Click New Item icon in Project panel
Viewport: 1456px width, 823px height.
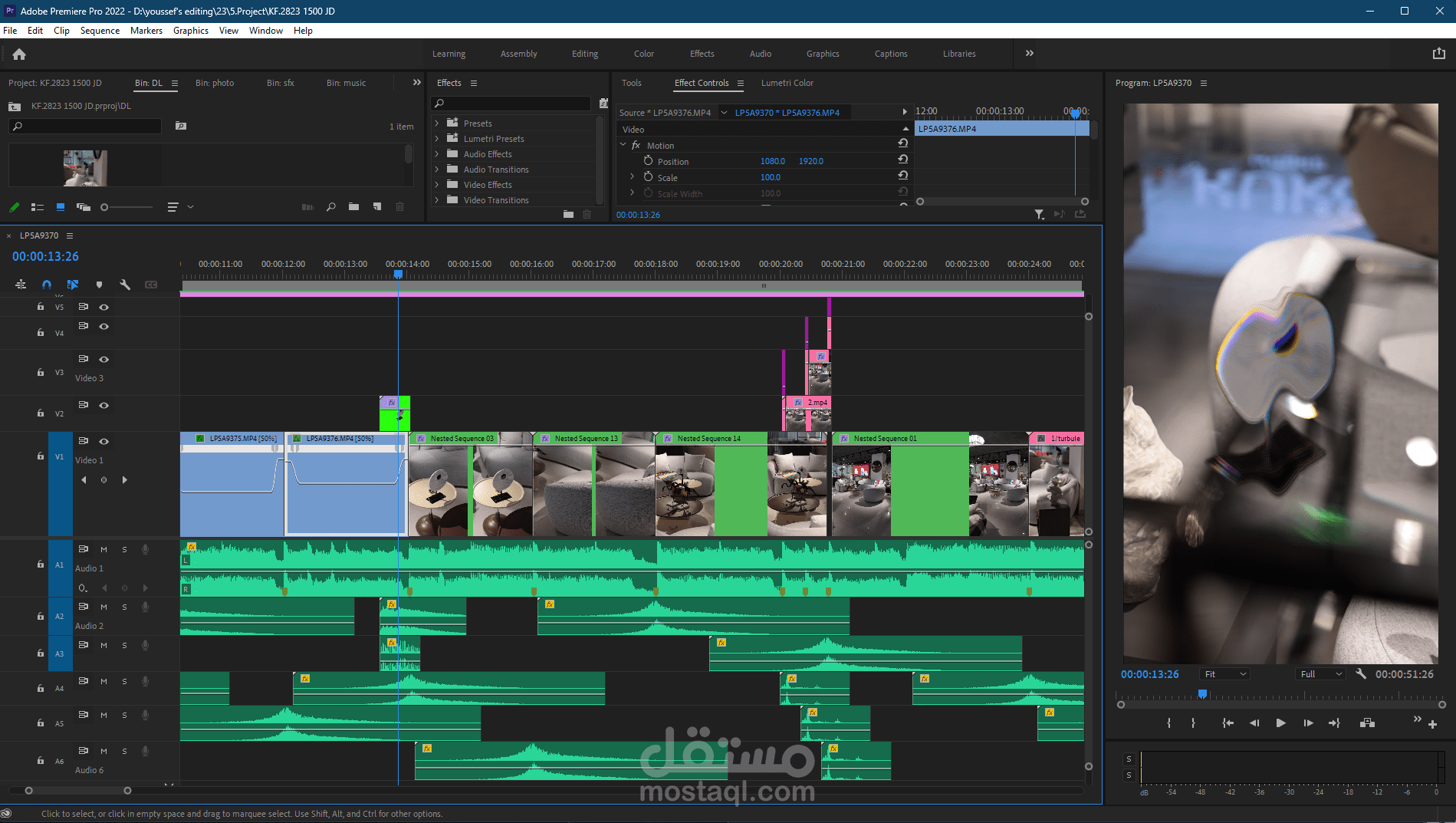pyautogui.click(x=376, y=207)
